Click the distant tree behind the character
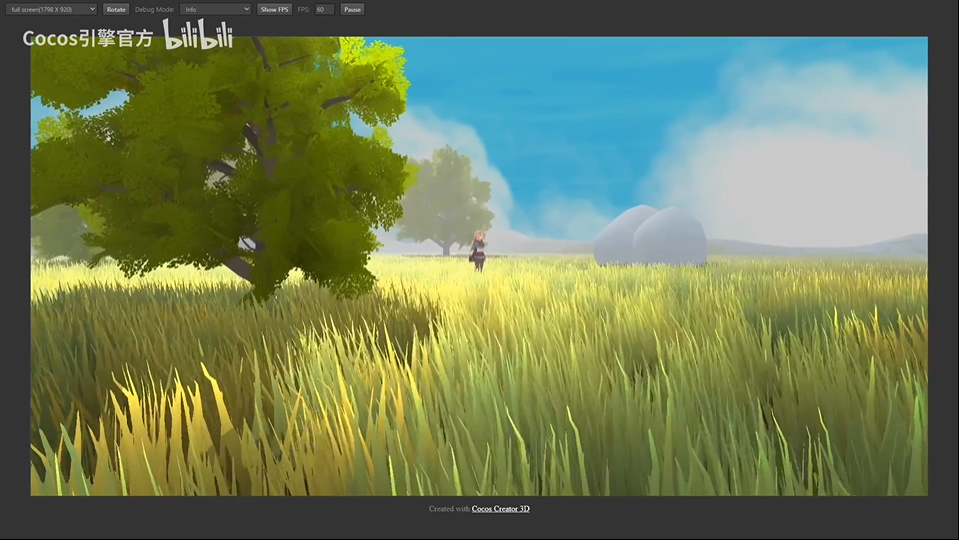 pyautogui.click(x=444, y=200)
